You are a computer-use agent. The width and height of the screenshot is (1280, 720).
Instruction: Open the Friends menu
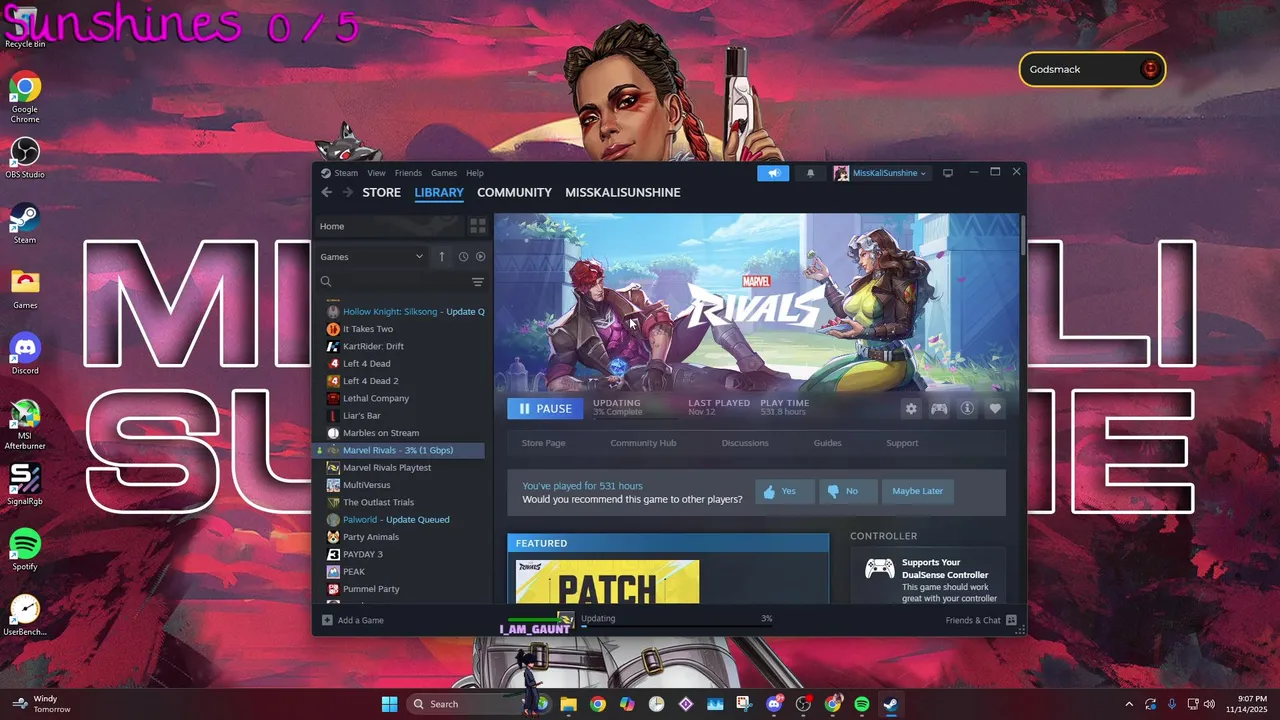click(x=408, y=173)
